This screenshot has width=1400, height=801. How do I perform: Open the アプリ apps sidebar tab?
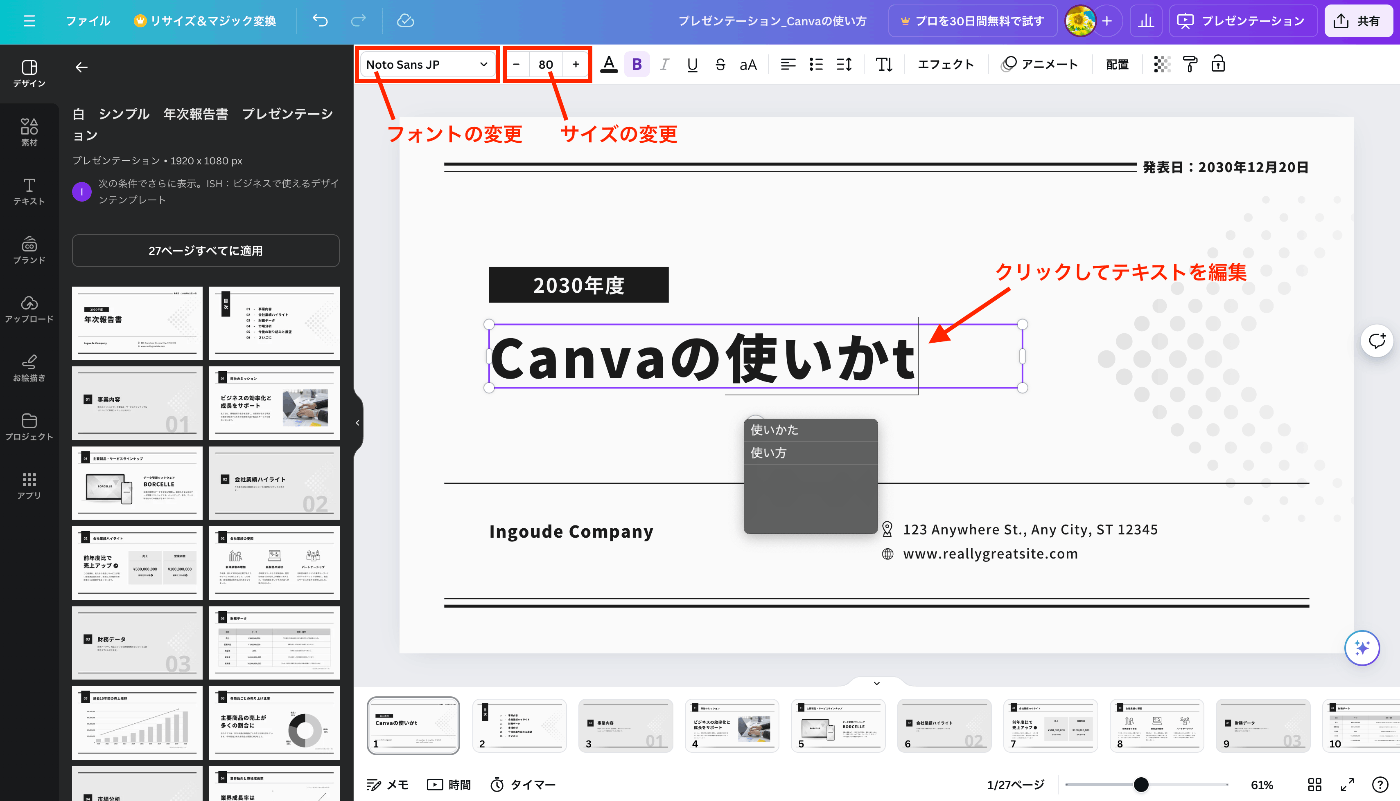point(29,486)
